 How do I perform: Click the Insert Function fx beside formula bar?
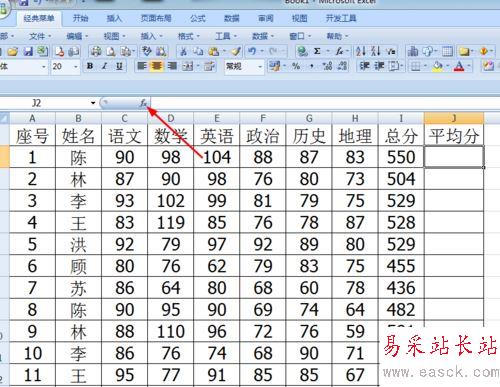(x=143, y=103)
